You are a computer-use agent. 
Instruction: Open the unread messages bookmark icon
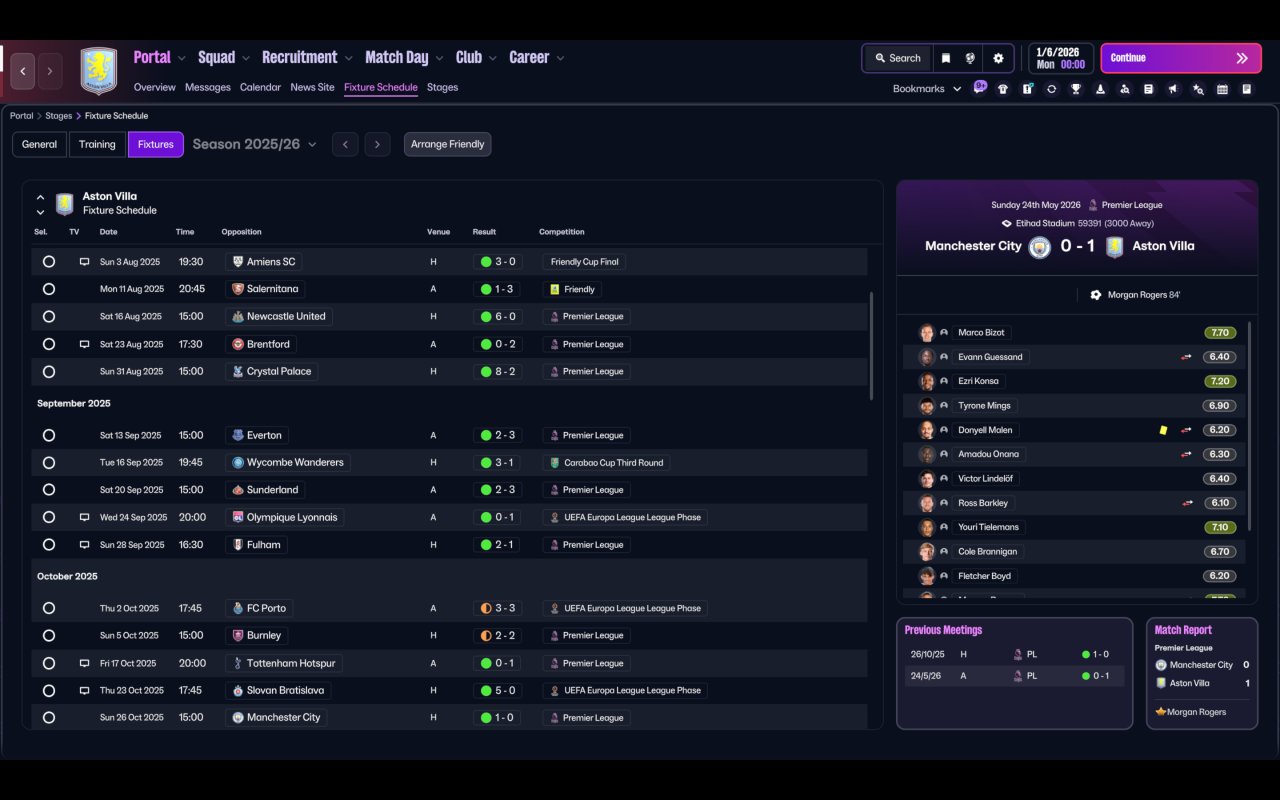pyautogui.click(x=980, y=88)
